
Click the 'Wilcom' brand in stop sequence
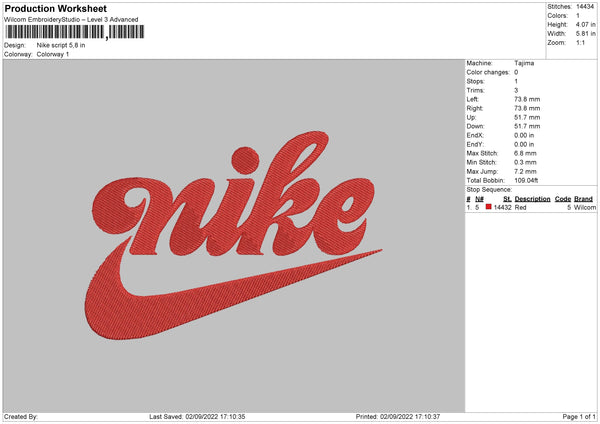[585, 207]
